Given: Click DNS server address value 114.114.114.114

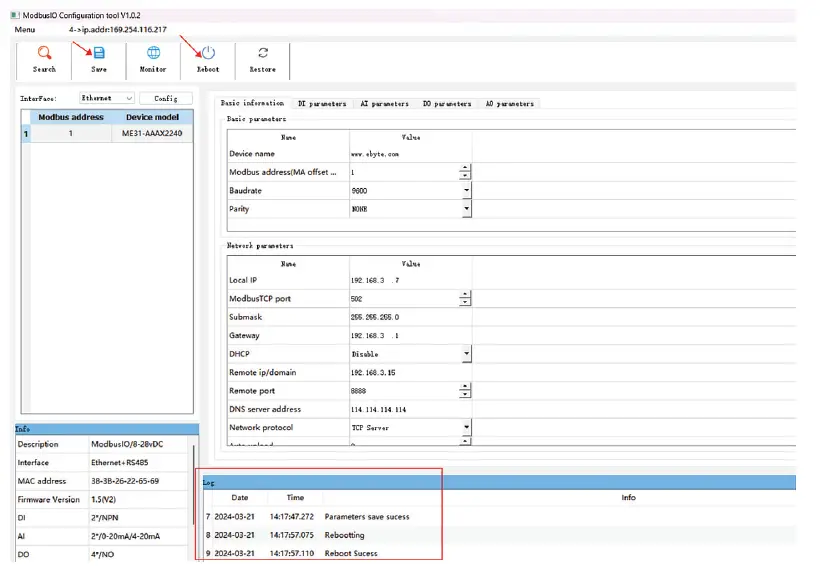Looking at the screenshot, I should coord(378,410).
